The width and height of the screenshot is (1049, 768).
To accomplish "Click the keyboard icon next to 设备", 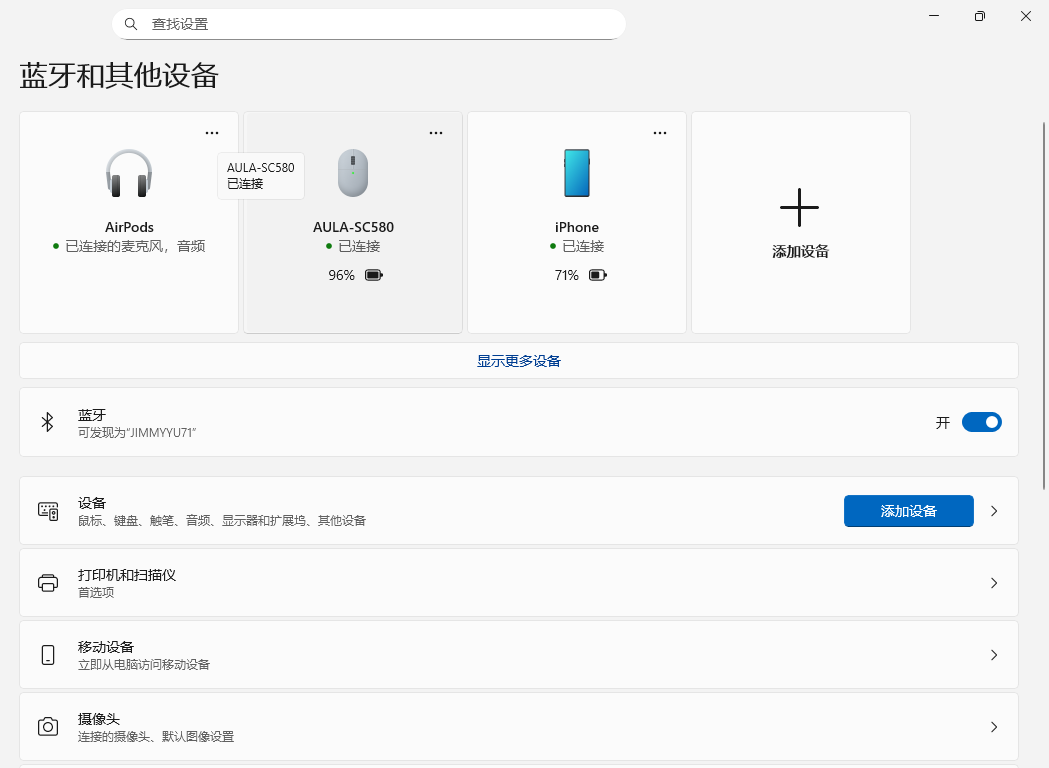I will (47, 510).
